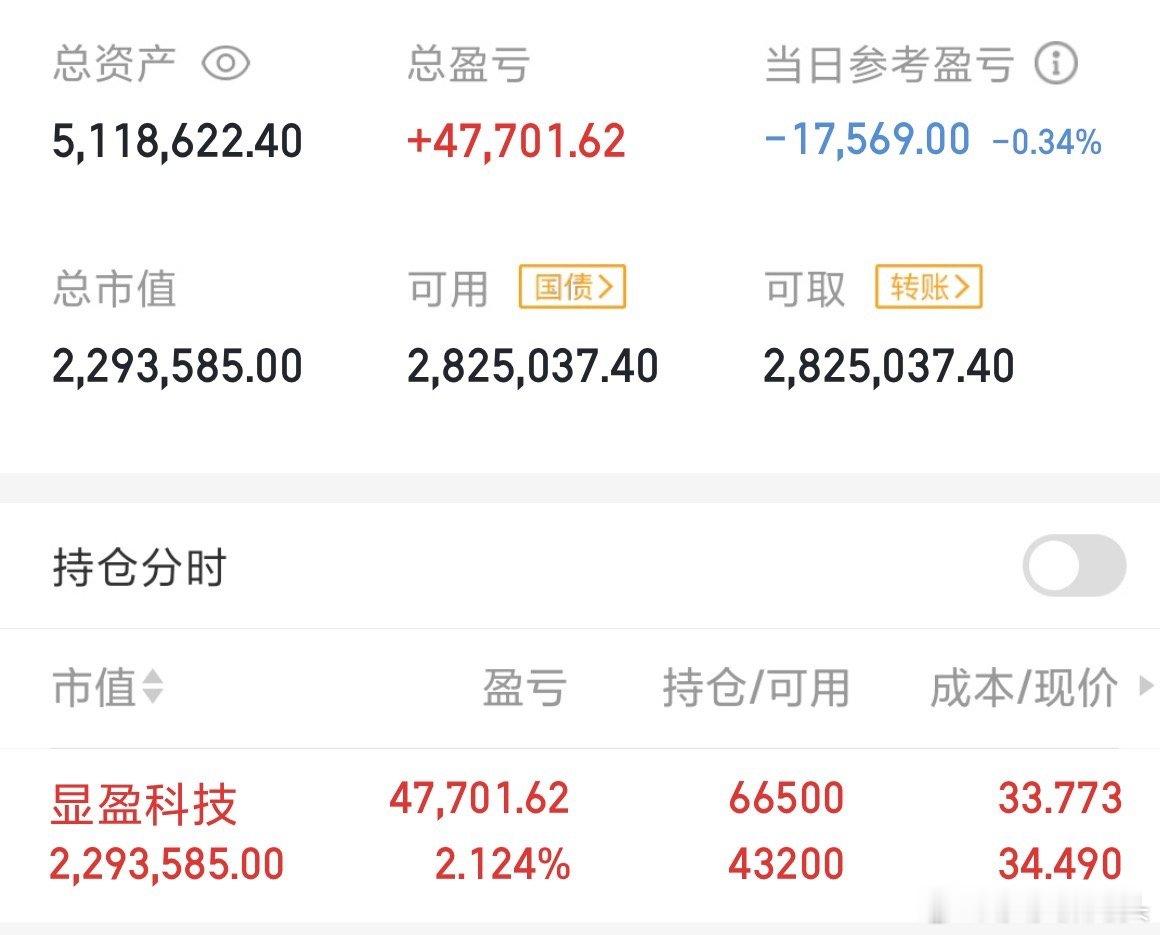Click the current price 34.490
Image resolution: width=1160 pixels, height=935 pixels.
[x=1059, y=864]
